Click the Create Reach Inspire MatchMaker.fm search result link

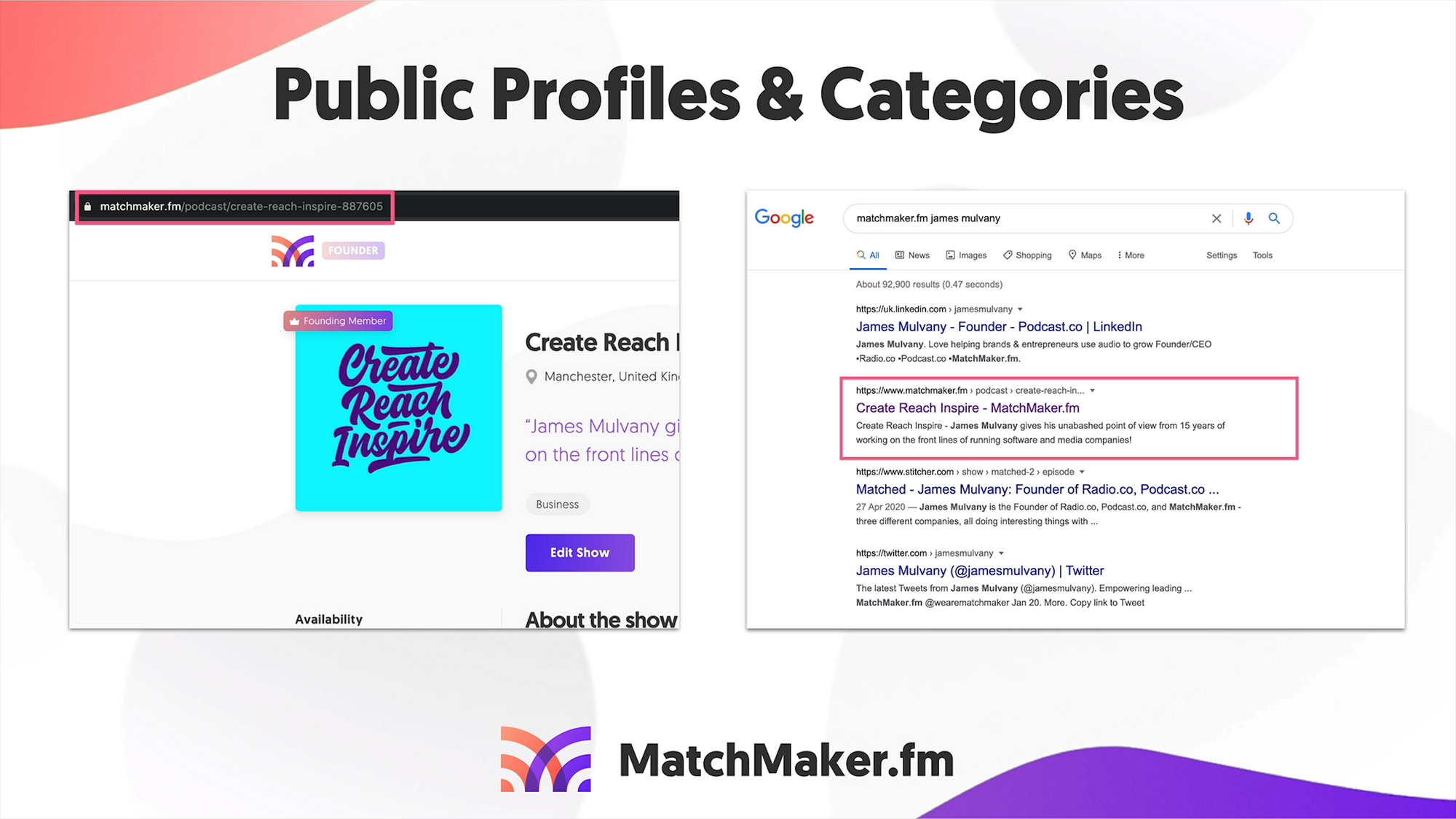[x=967, y=408]
